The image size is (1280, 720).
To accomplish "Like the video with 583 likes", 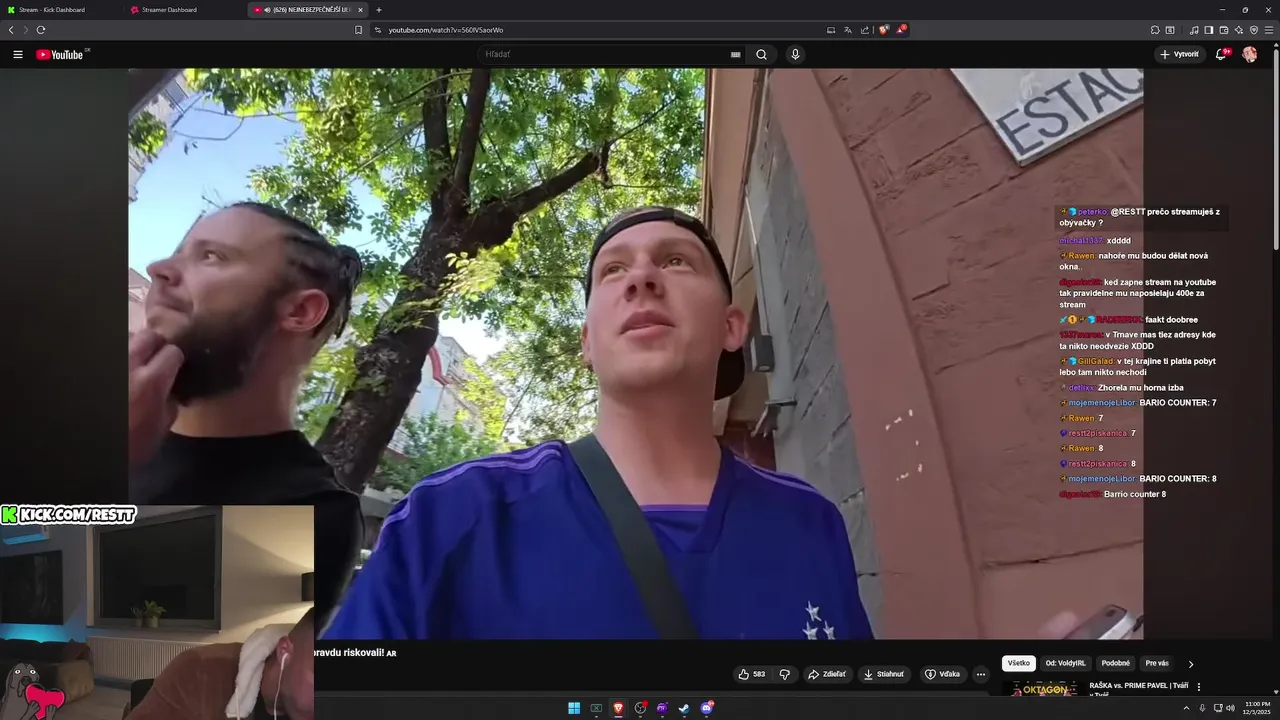I will point(752,674).
